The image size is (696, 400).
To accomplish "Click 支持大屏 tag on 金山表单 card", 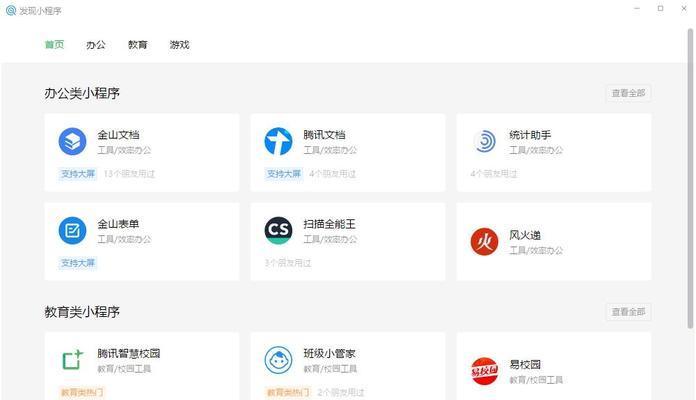I will pos(78,263).
